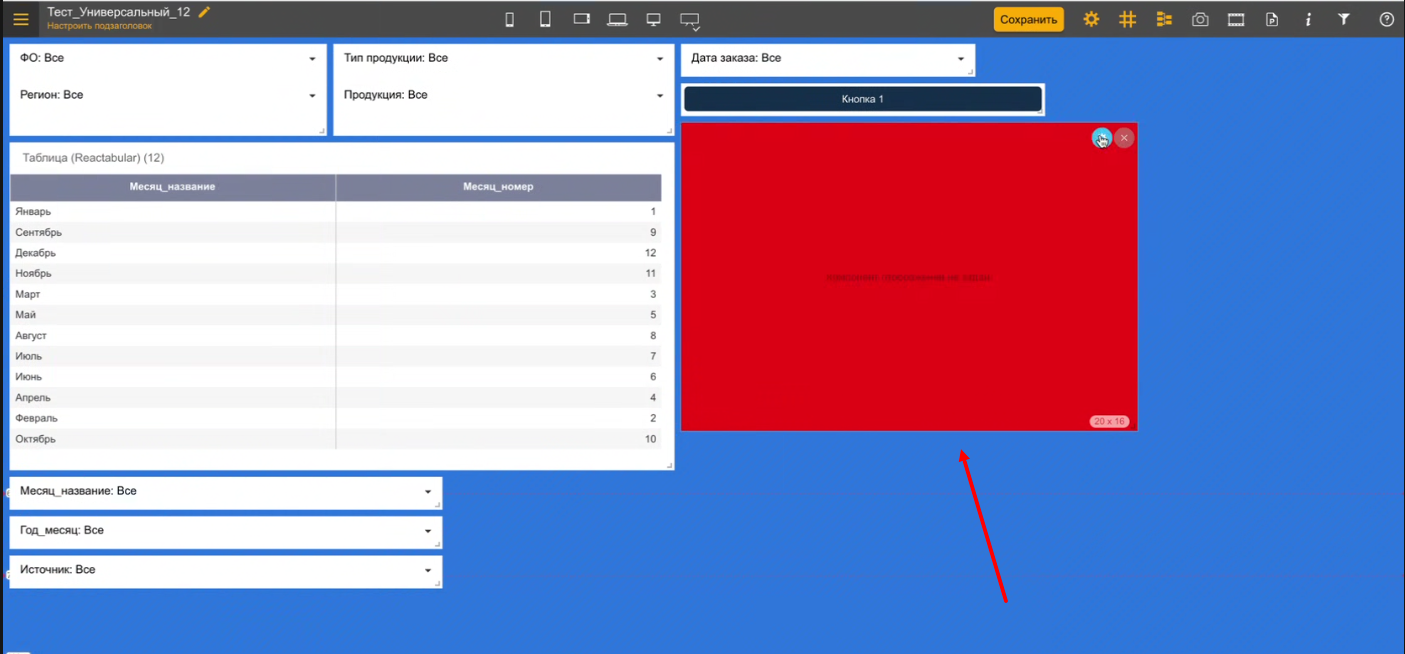Remove the red widget with X button
The height and width of the screenshot is (654, 1405).
pyautogui.click(x=1124, y=138)
